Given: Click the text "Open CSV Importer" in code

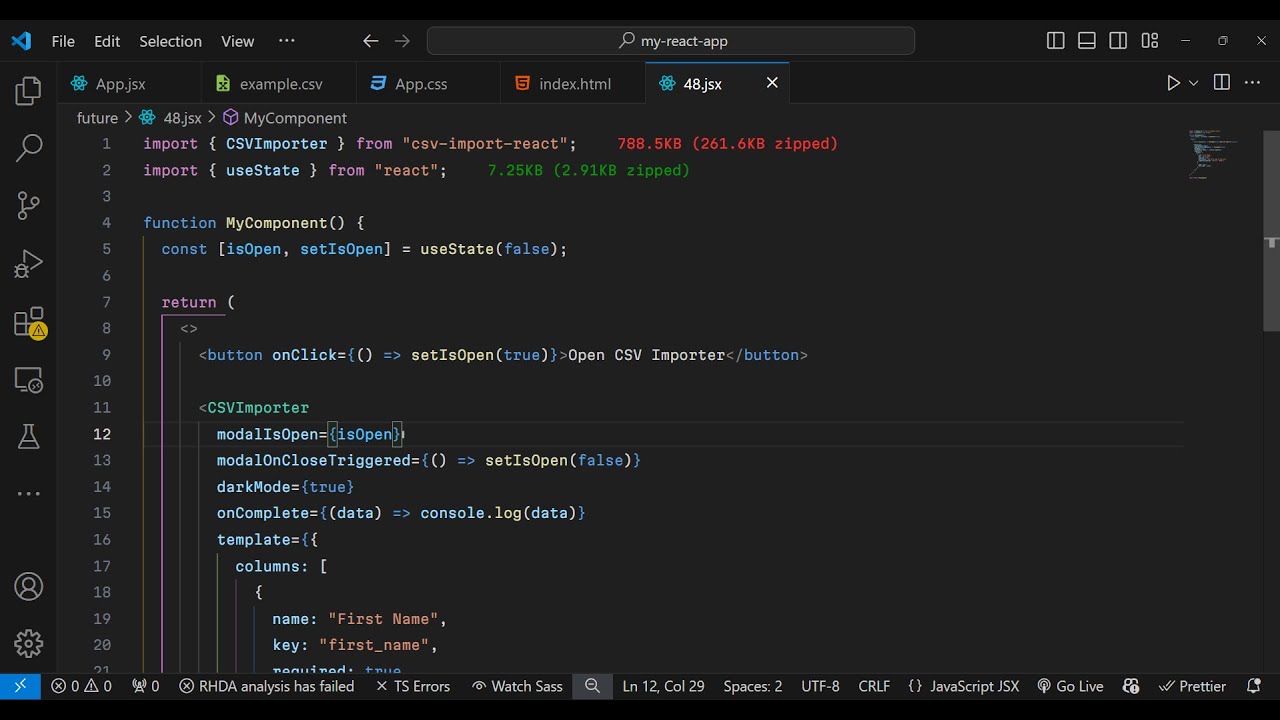Looking at the screenshot, I should [646, 355].
